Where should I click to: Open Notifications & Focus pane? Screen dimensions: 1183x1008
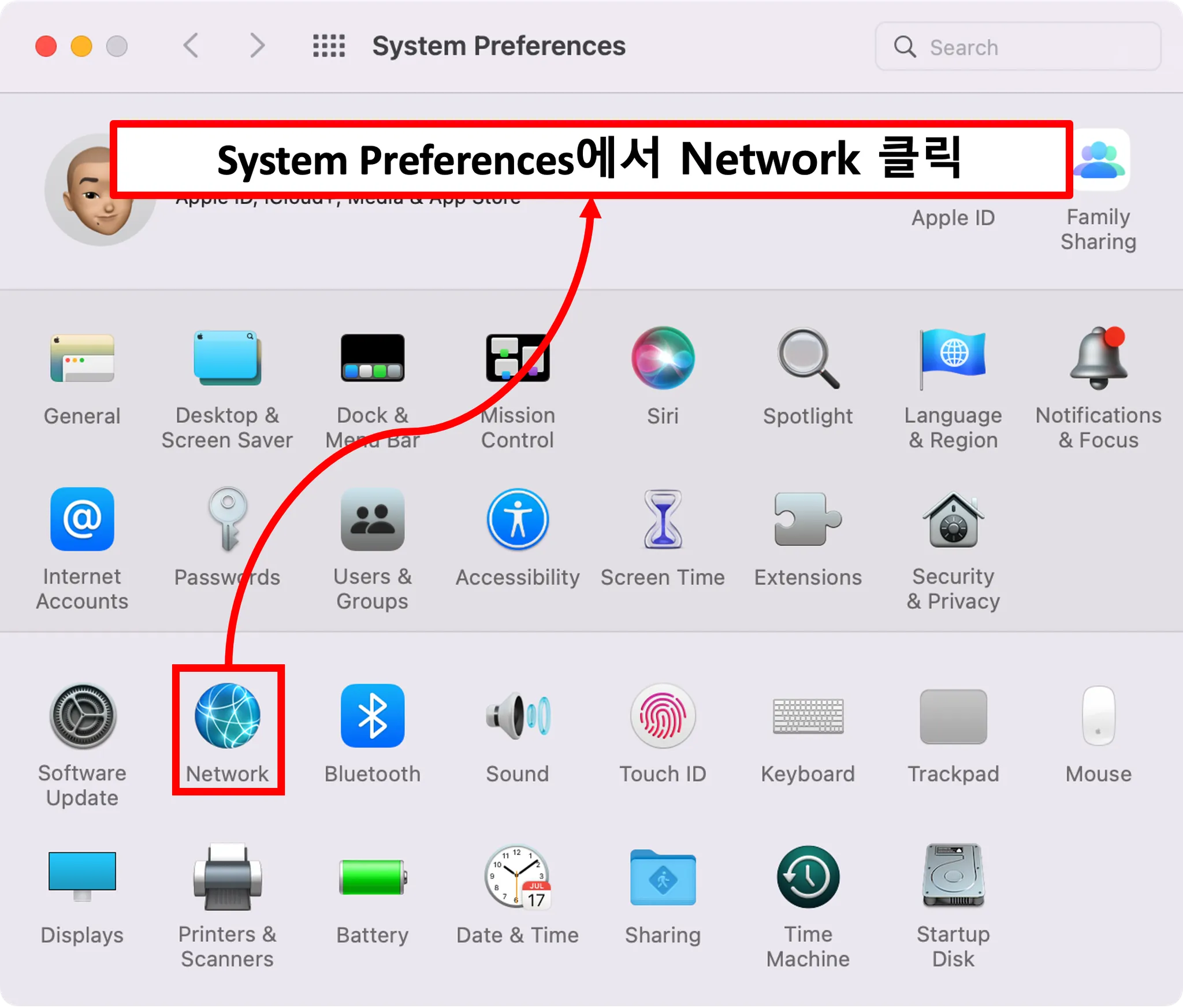tap(1098, 359)
